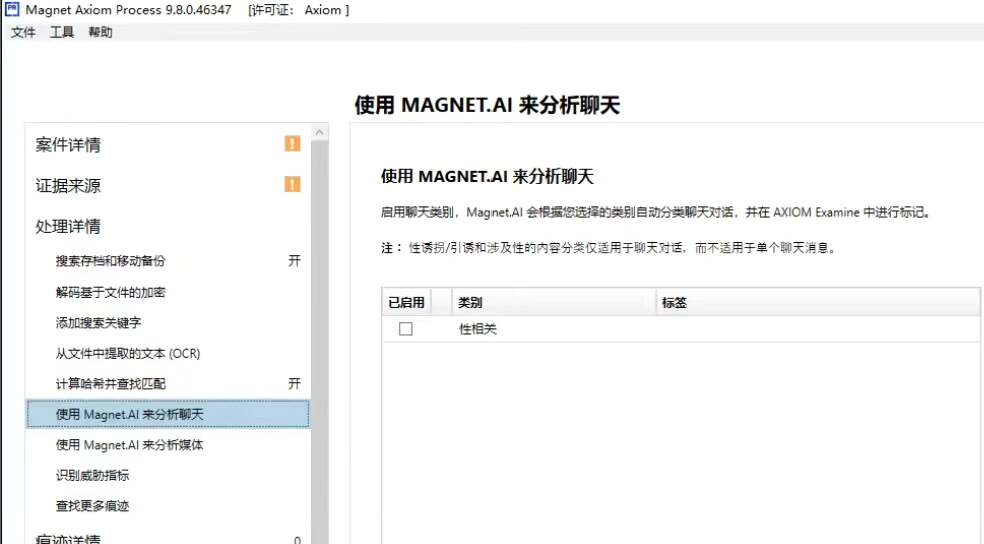Select 解码基于文件的加密 option

tap(110, 292)
